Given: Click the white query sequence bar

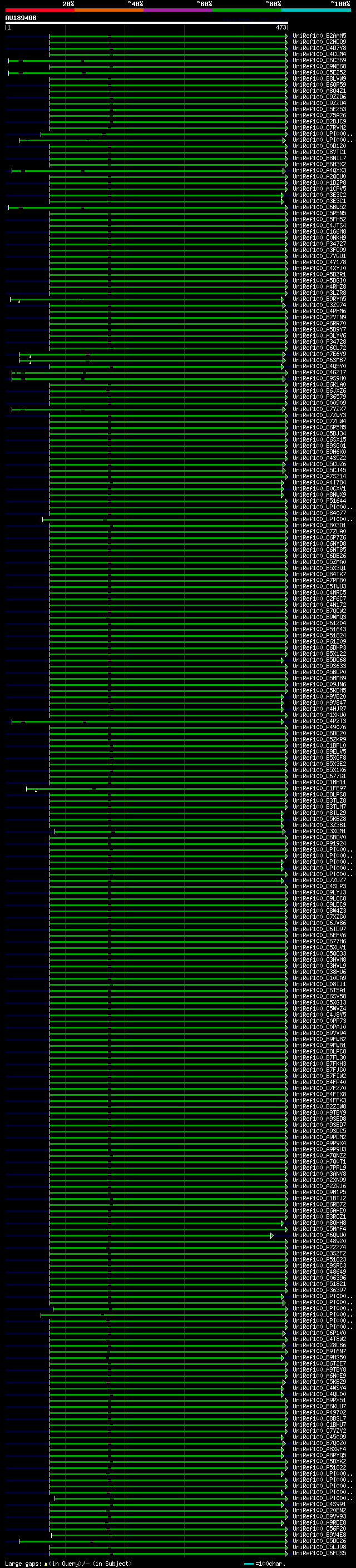Looking at the screenshot, I should pos(147,22).
